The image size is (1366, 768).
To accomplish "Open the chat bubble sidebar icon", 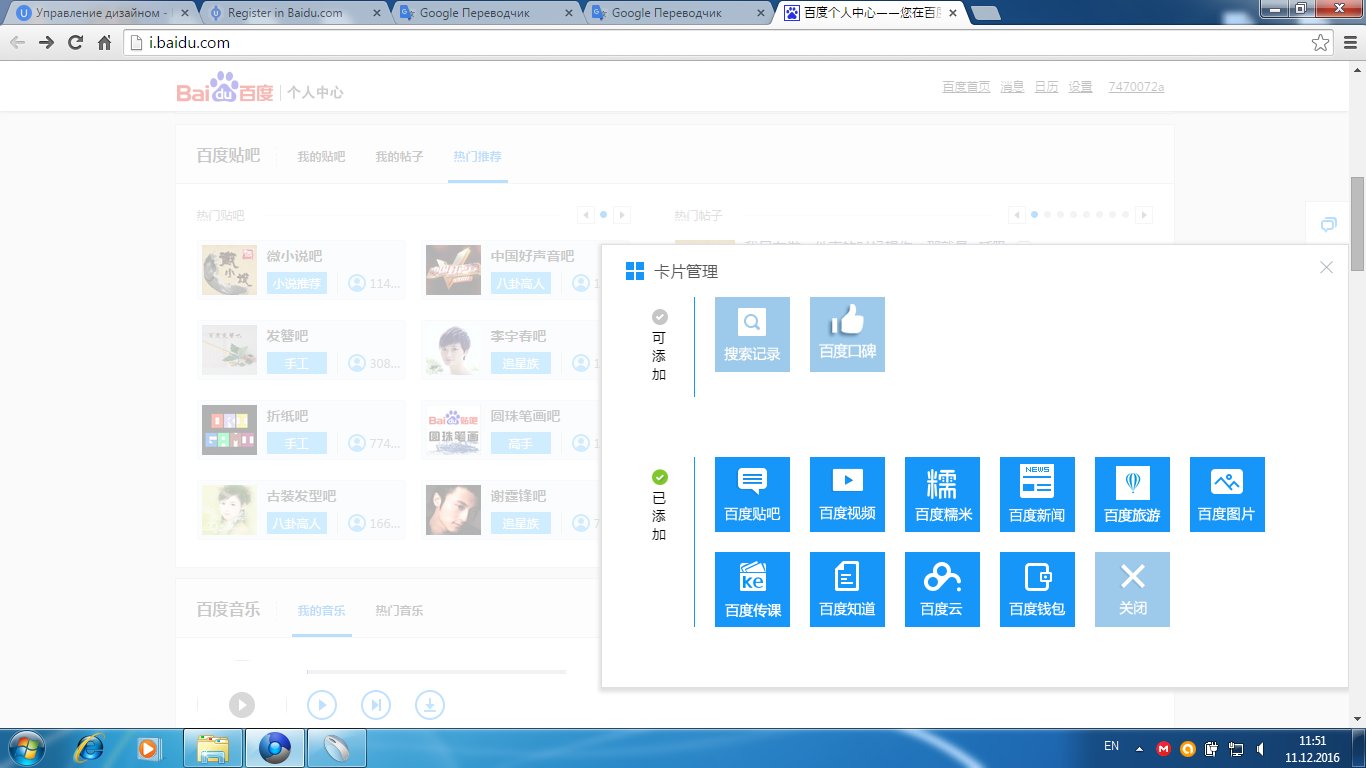I will pyautogui.click(x=1328, y=224).
